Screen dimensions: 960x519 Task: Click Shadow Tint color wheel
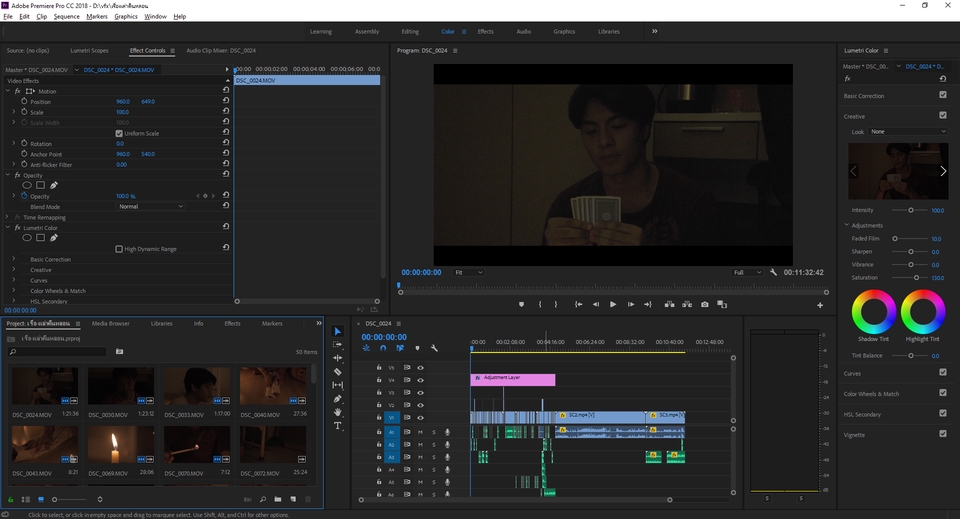point(874,312)
